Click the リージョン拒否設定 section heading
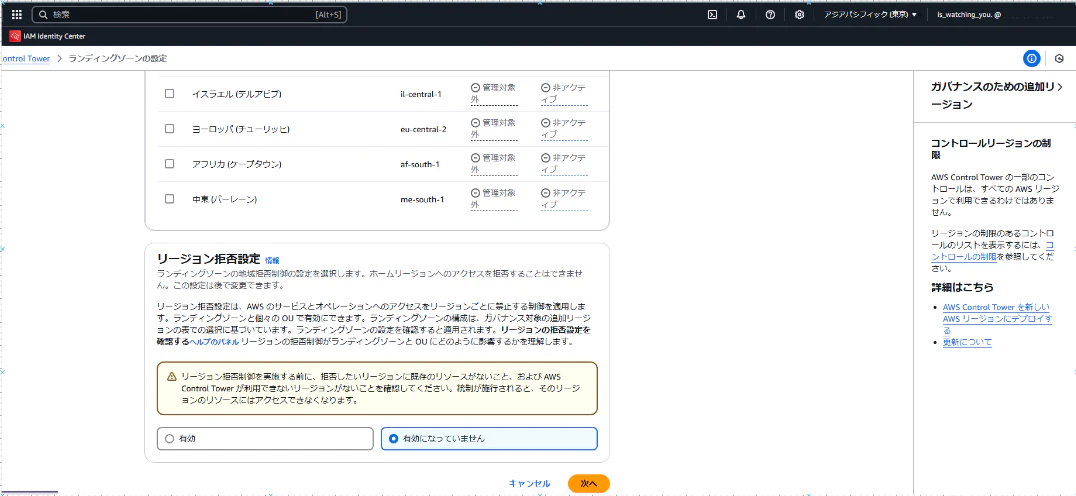The width and height of the screenshot is (1076, 496). (209, 259)
